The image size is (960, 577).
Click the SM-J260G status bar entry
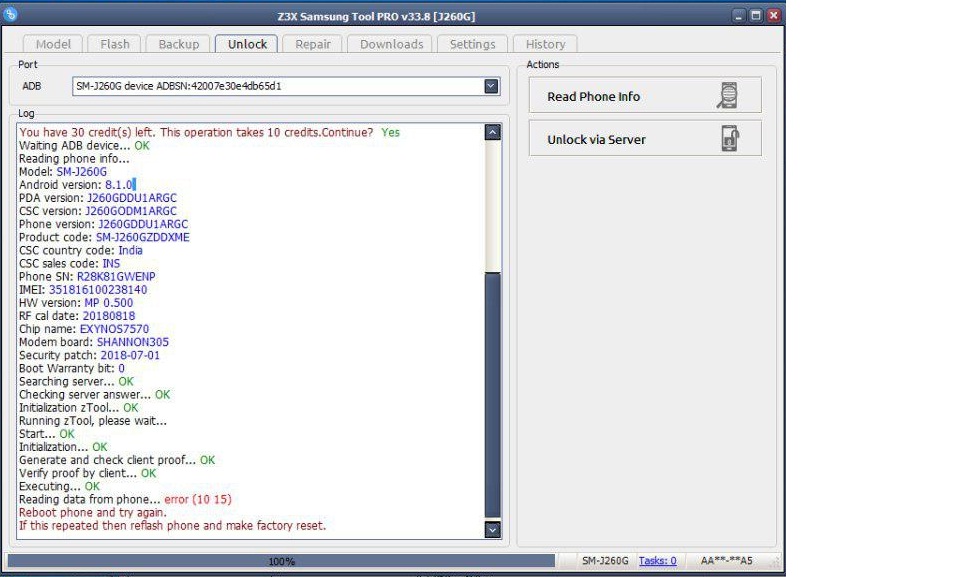click(x=605, y=560)
